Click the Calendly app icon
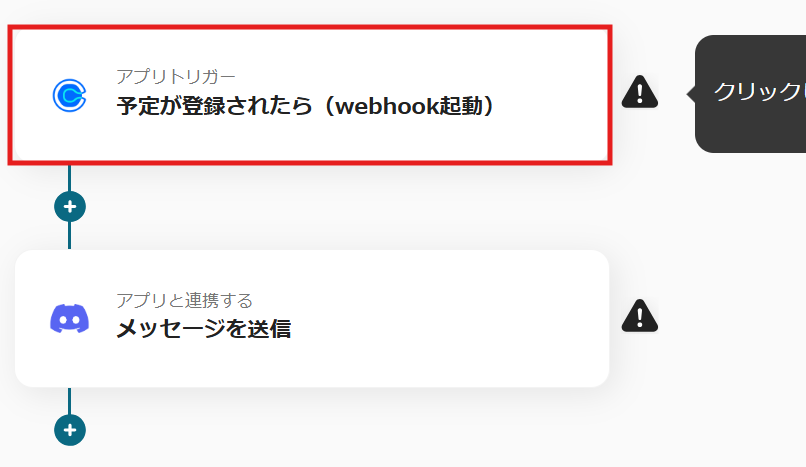The width and height of the screenshot is (806, 467). tap(69, 96)
